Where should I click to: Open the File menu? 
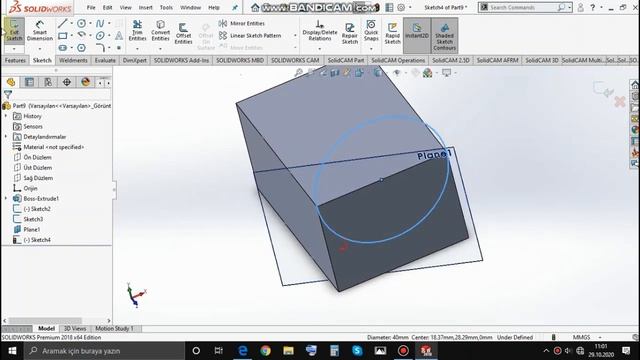click(x=91, y=7)
